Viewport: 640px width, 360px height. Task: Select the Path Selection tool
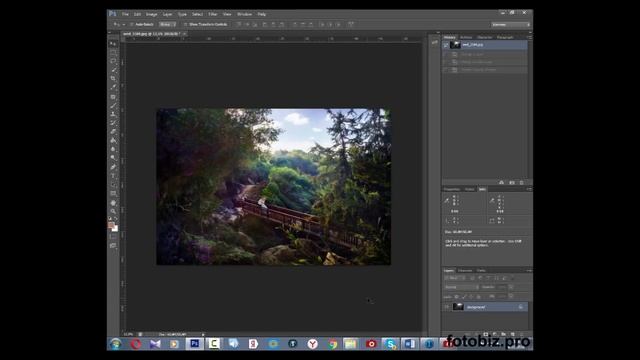[113, 184]
